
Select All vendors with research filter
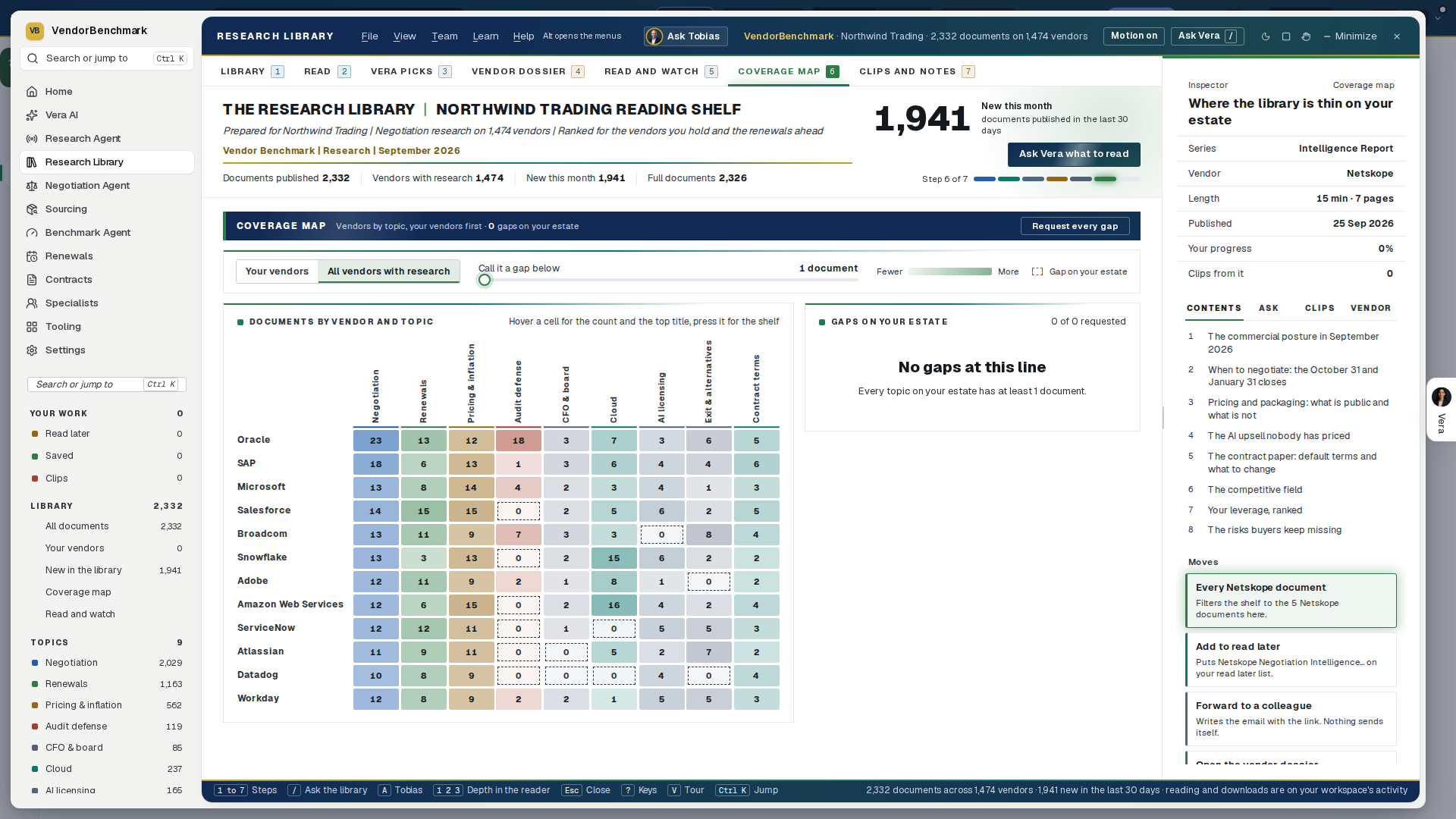click(388, 271)
